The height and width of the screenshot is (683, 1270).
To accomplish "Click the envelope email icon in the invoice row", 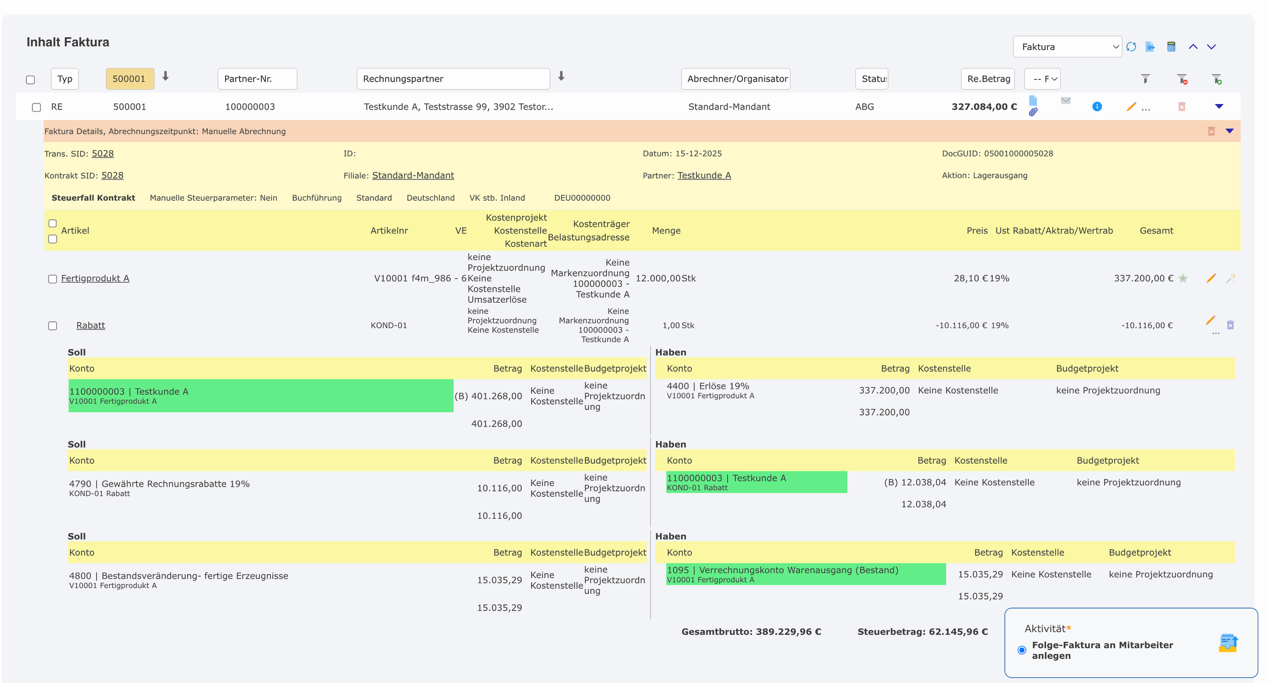I will click(x=1066, y=101).
